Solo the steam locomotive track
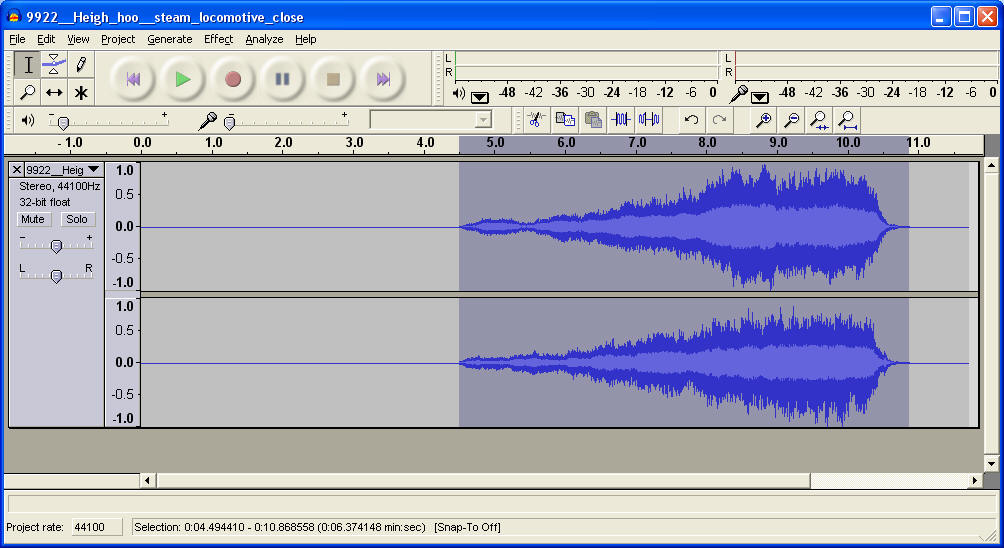The height and width of the screenshot is (548, 1004). click(77, 219)
